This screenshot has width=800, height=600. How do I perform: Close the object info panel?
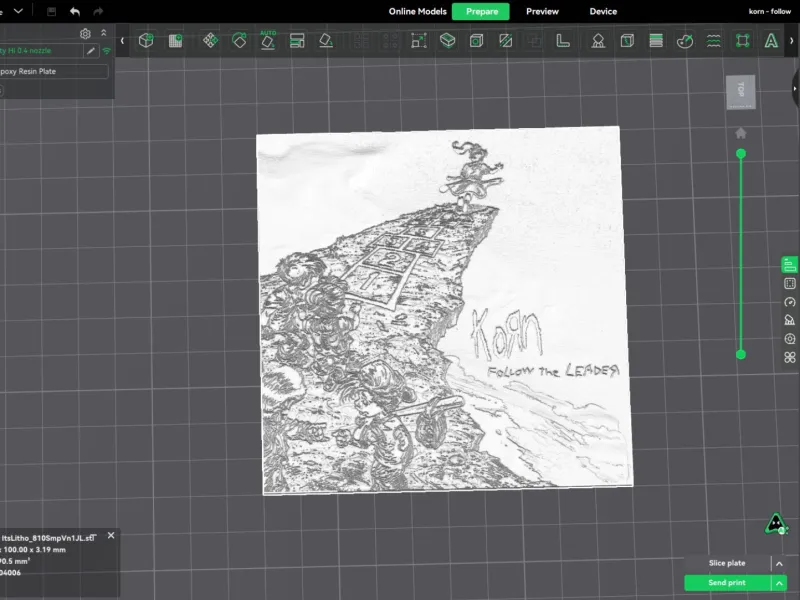(x=111, y=535)
